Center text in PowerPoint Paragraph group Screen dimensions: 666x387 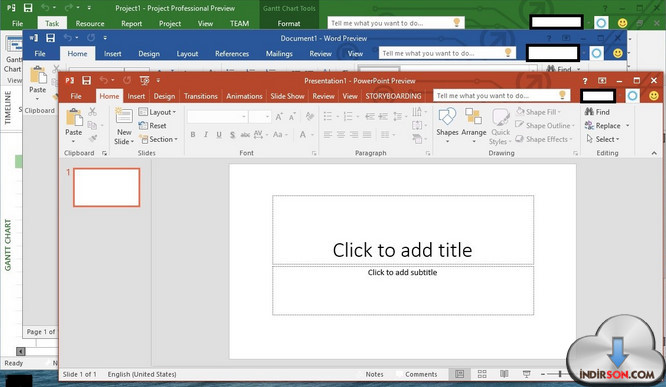[x=341, y=135]
